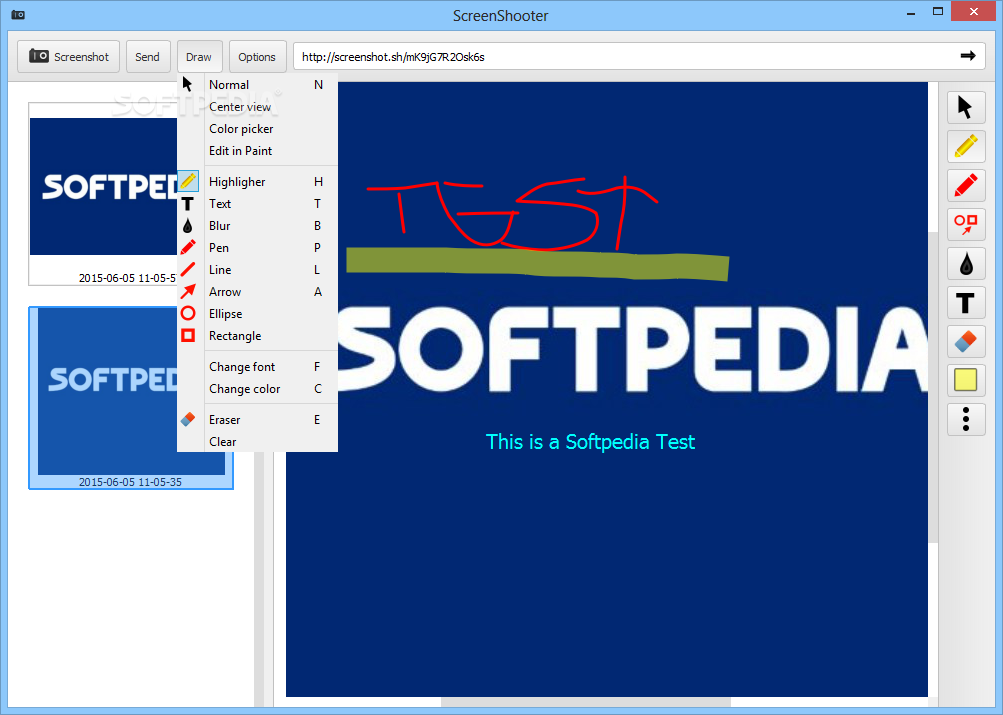Image resolution: width=1003 pixels, height=715 pixels.
Task: Open the shapes tool in right toolbar
Action: pos(966,224)
